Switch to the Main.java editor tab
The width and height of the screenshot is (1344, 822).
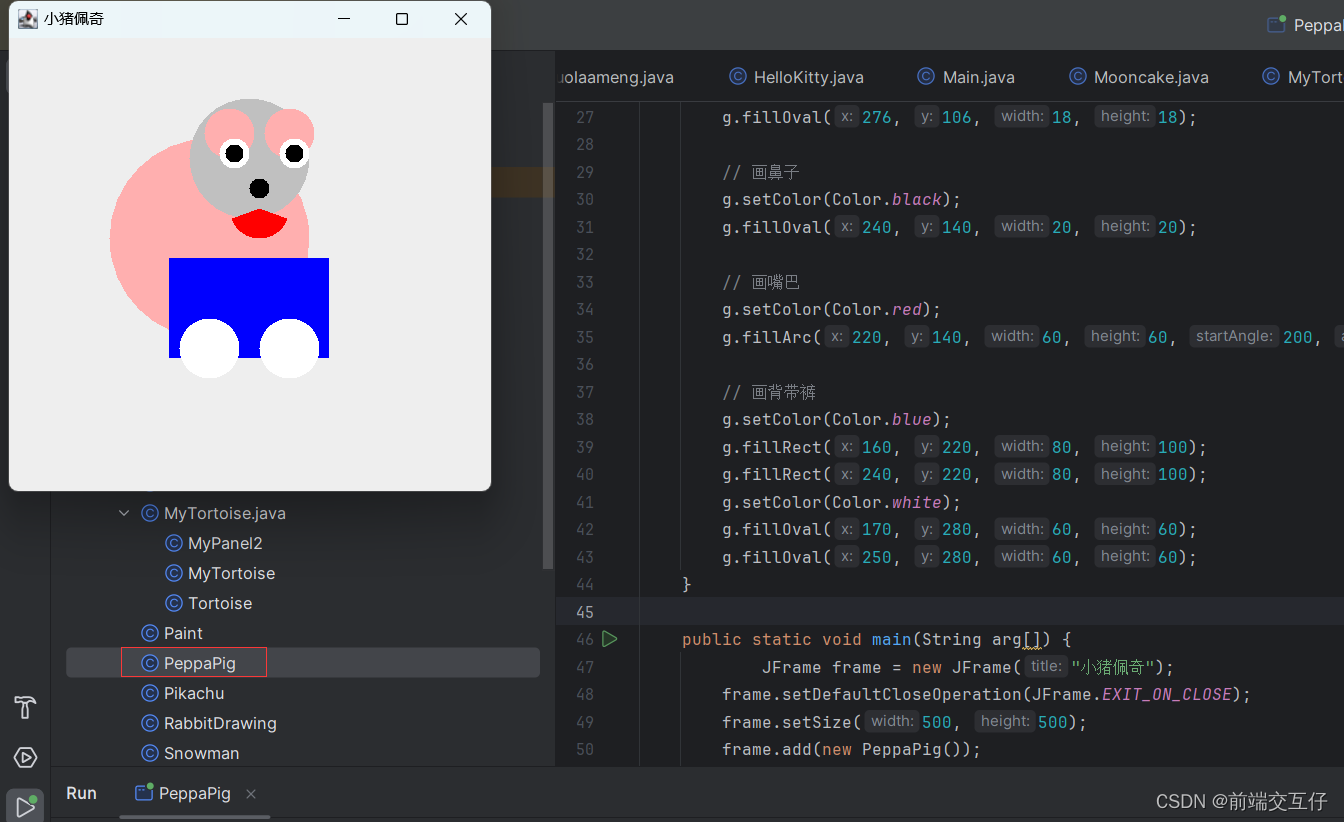pos(966,77)
